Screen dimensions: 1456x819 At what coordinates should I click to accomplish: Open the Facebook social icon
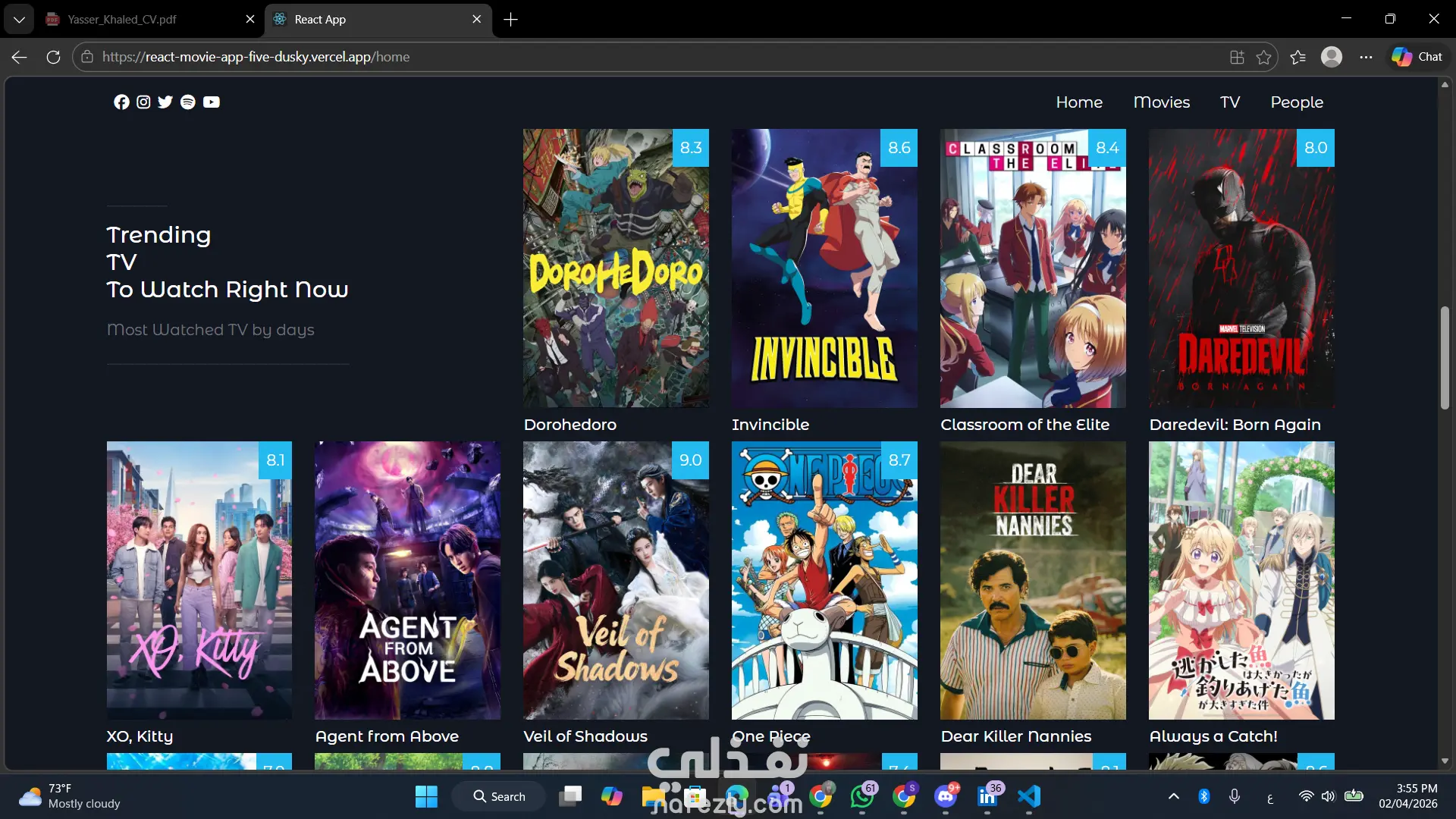pos(121,102)
